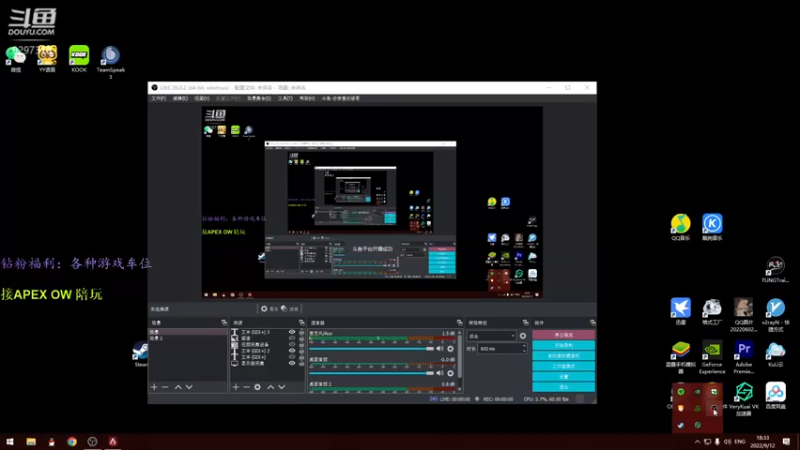
Task: Toggle lock on 文本 (GDI+) 3 source
Action: 301,332
